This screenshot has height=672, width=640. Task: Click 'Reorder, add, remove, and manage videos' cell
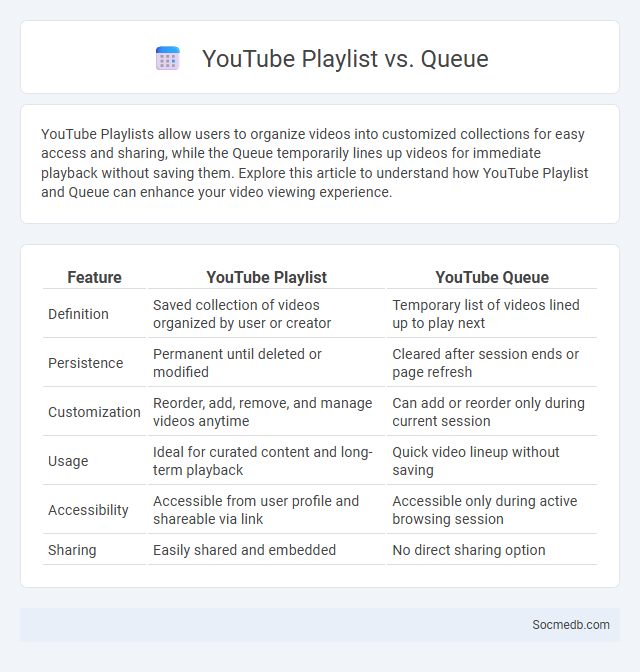tap(266, 411)
